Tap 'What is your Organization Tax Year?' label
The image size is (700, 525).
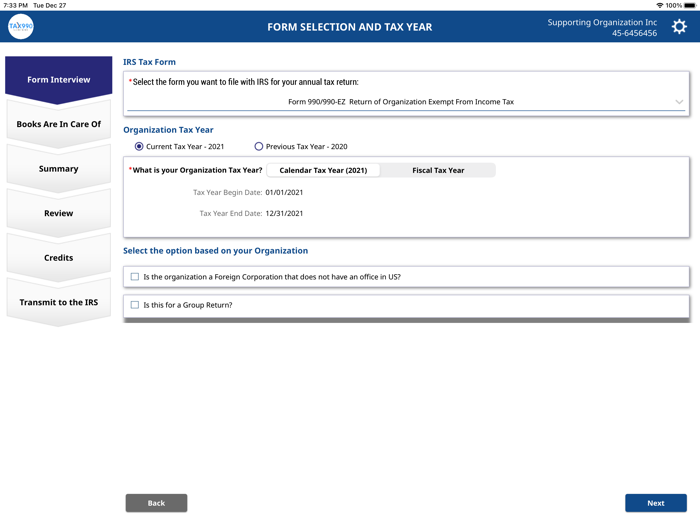[197, 170]
